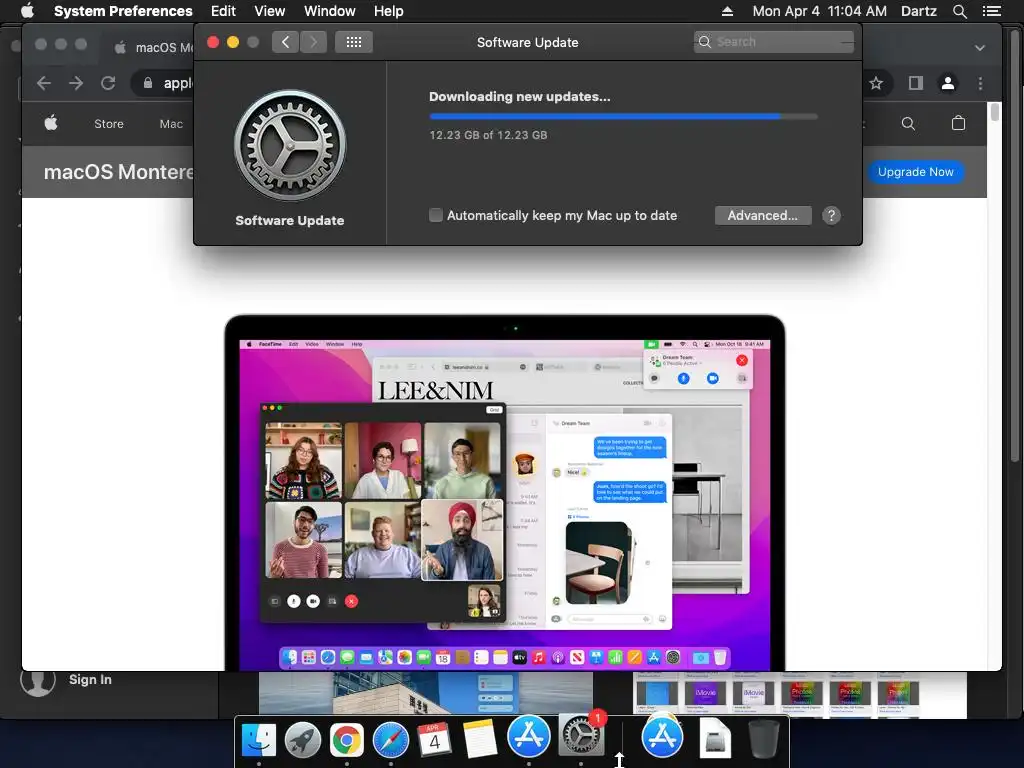This screenshot has height=768, width=1024.
Task: Open the Window menu
Action: coord(330,11)
